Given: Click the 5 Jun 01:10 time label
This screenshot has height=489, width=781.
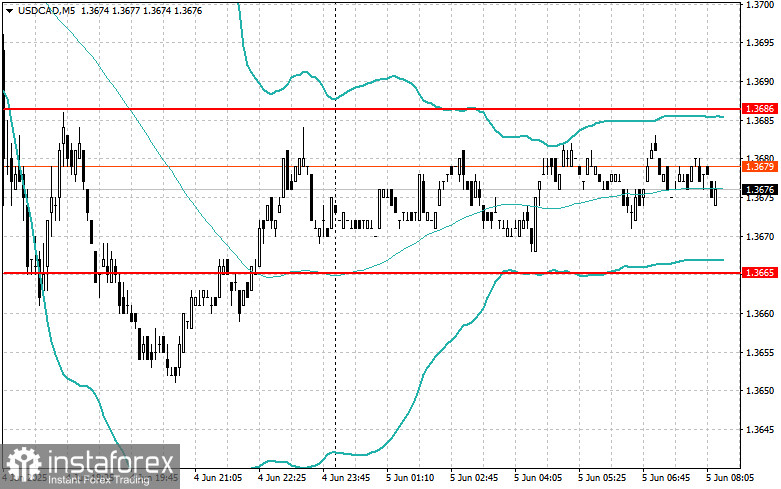Looking at the screenshot, I should (410, 478).
